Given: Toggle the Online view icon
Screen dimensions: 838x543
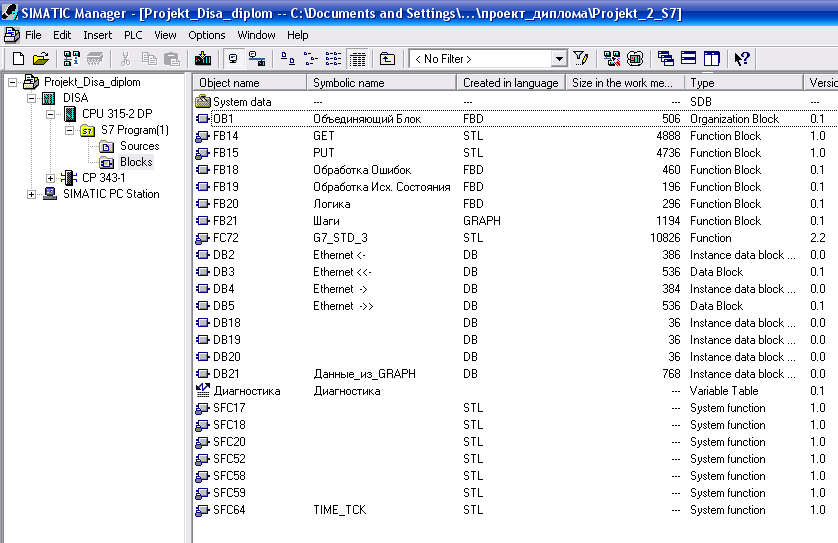Looking at the screenshot, I should 234,59.
